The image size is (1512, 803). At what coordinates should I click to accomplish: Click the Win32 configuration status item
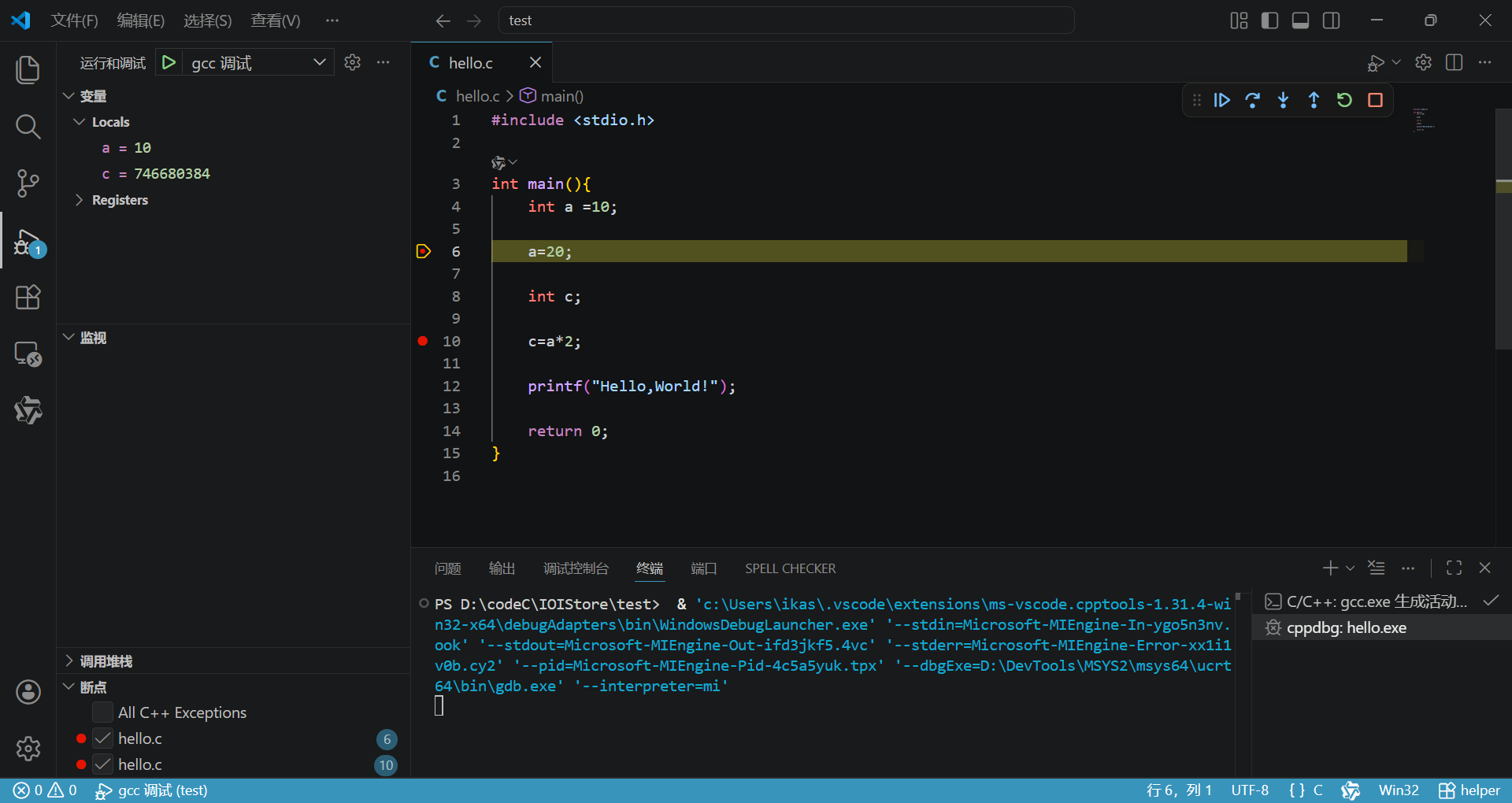(1399, 790)
